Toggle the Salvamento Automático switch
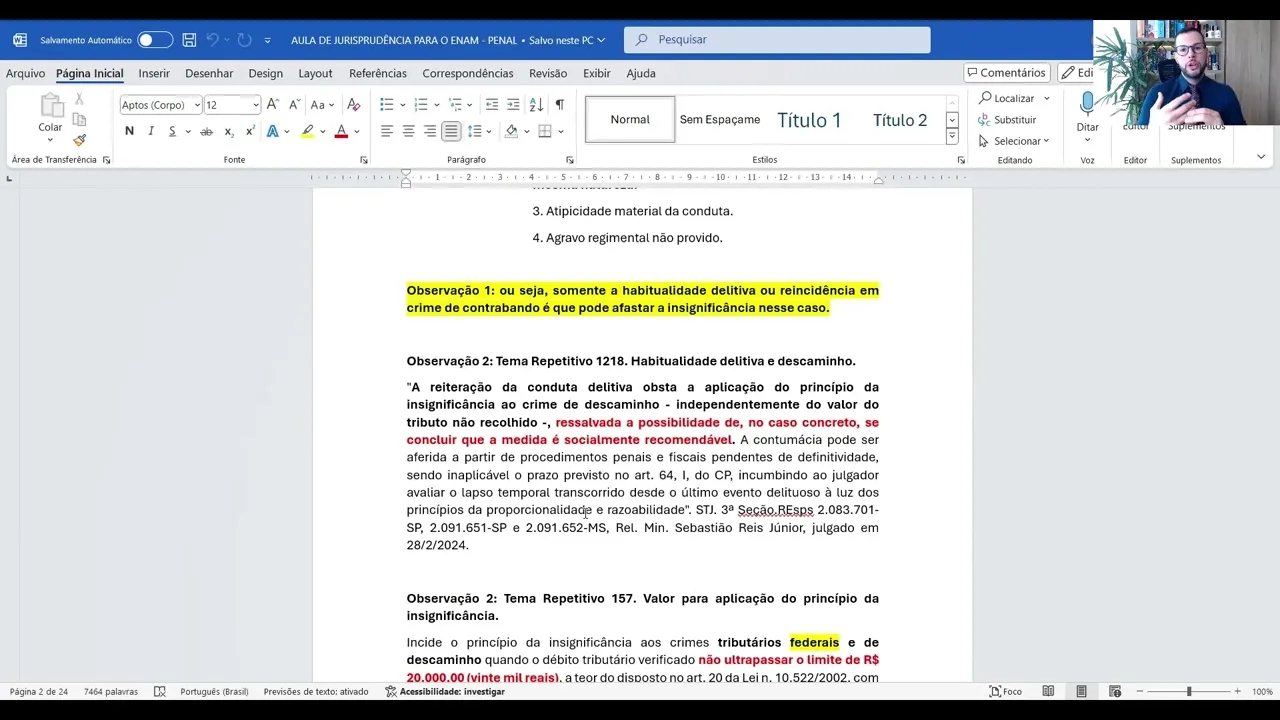Viewport: 1280px width, 720px height. [155, 40]
